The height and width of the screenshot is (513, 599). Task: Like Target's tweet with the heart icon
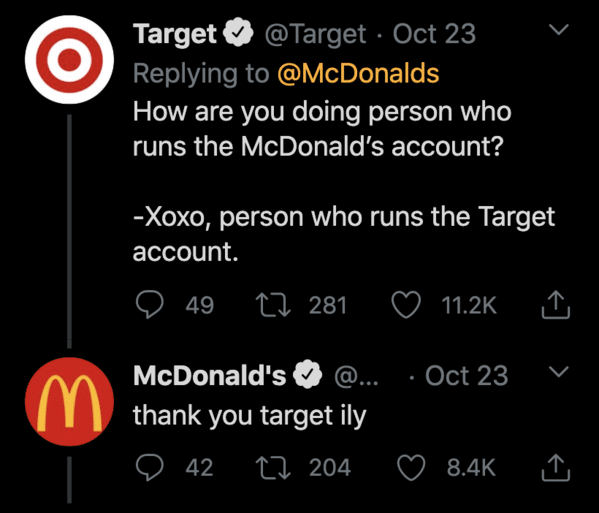(x=406, y=305)
